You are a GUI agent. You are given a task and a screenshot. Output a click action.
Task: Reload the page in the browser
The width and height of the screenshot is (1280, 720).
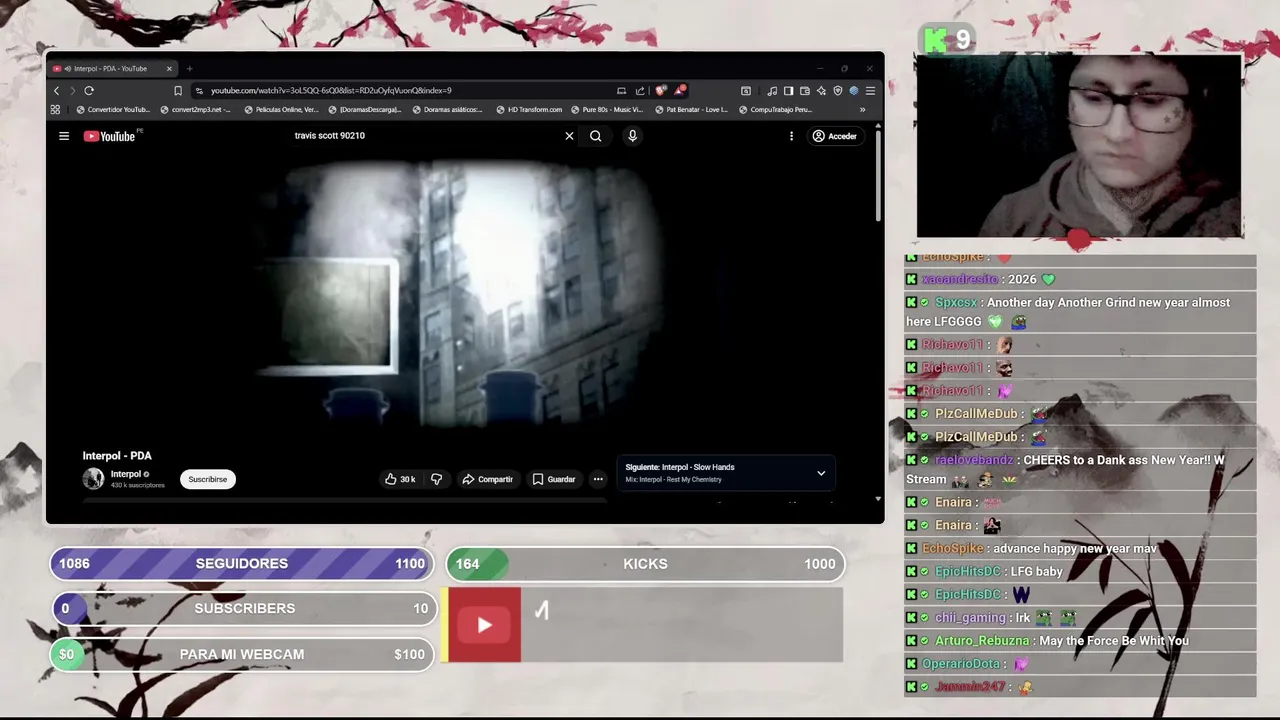[89, 90]
